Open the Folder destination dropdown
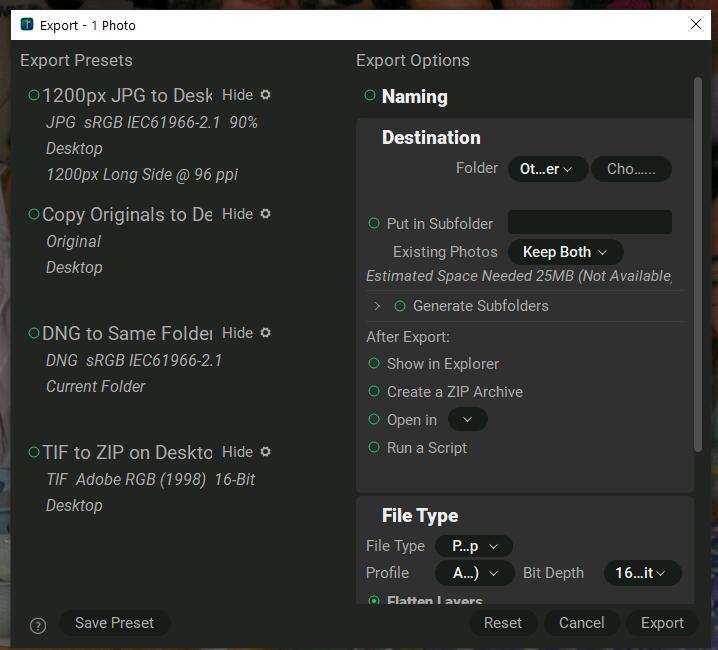Screen dimensions: 718x650 click(x=547, y=169)
